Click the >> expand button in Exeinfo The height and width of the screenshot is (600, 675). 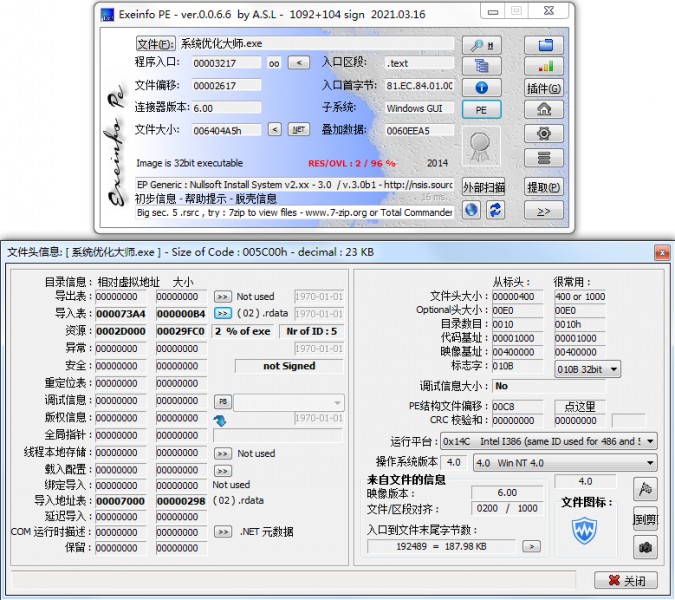(544, 211)
